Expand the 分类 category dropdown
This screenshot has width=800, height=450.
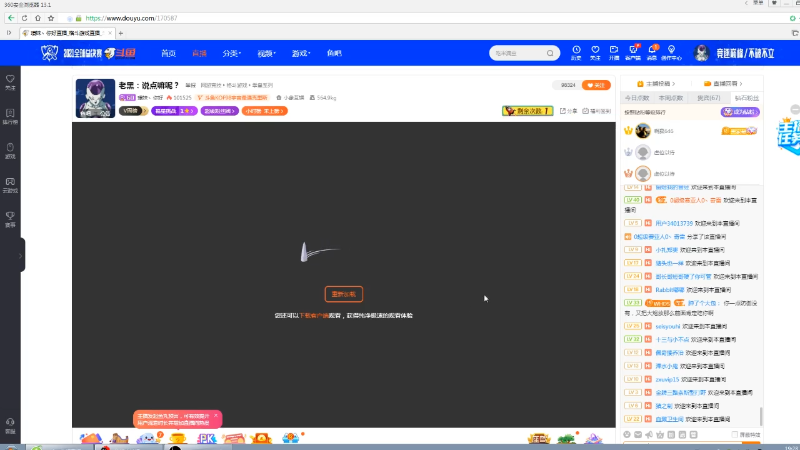pyautogui.click(x=232, y=53)
